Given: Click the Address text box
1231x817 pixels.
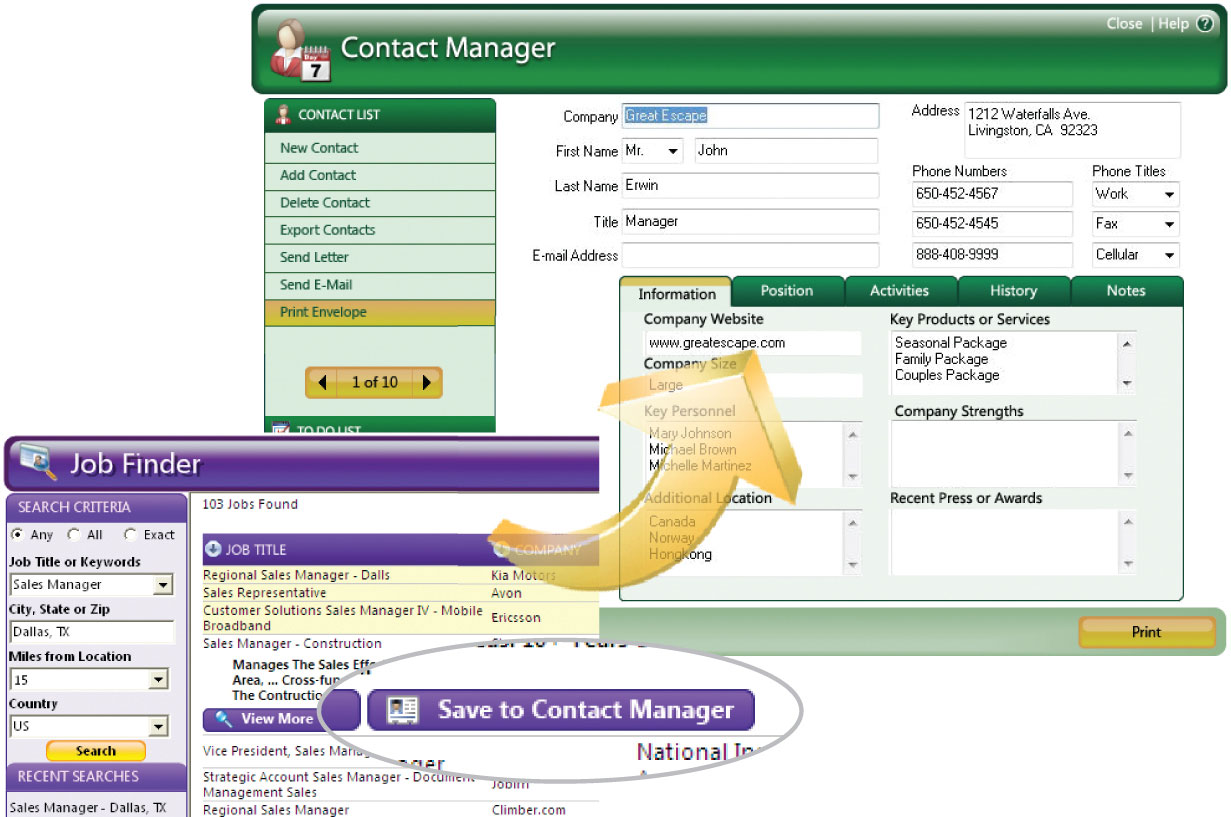Looking at the screenshot, I should pyautogui.click(x=1071, y=130).
